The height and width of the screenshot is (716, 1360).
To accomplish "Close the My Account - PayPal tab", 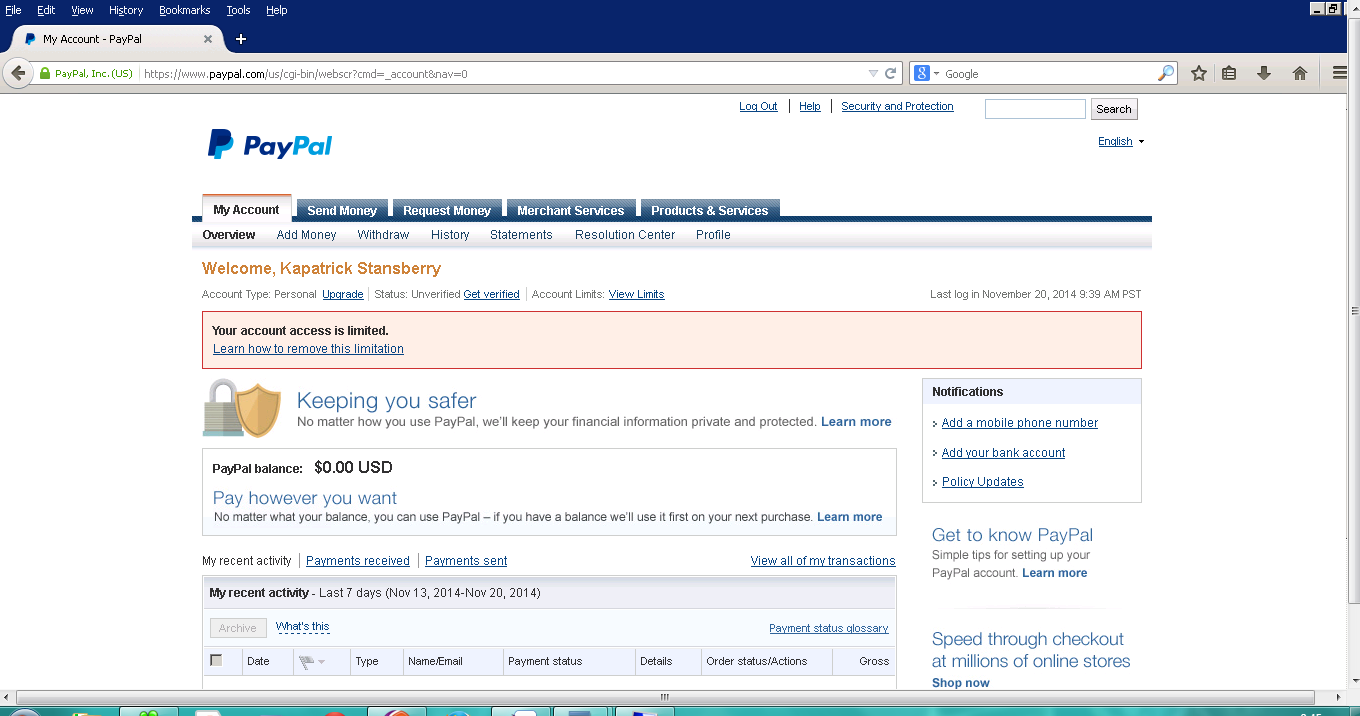I will coord(208,39).
